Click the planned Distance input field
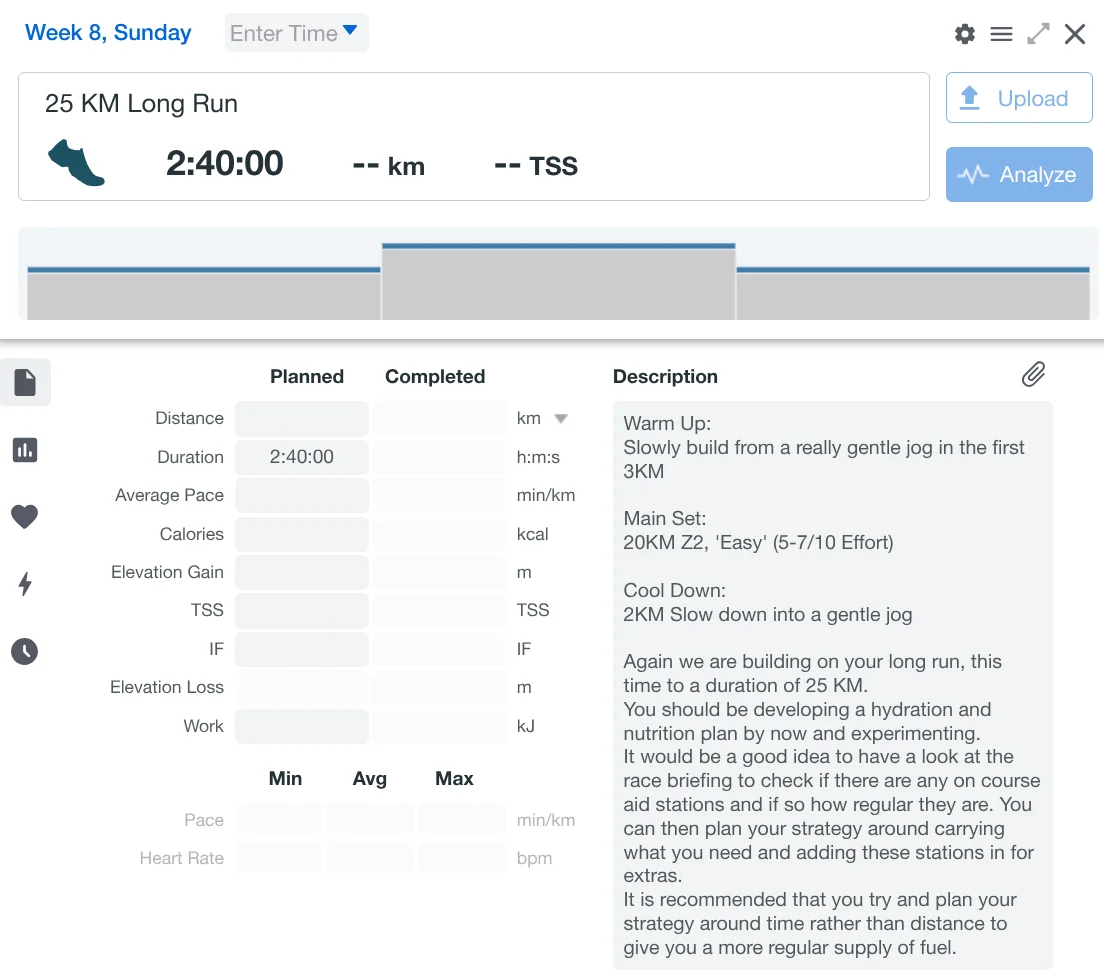The height and width of the screenshot is (975, 1104). [302, 419]
